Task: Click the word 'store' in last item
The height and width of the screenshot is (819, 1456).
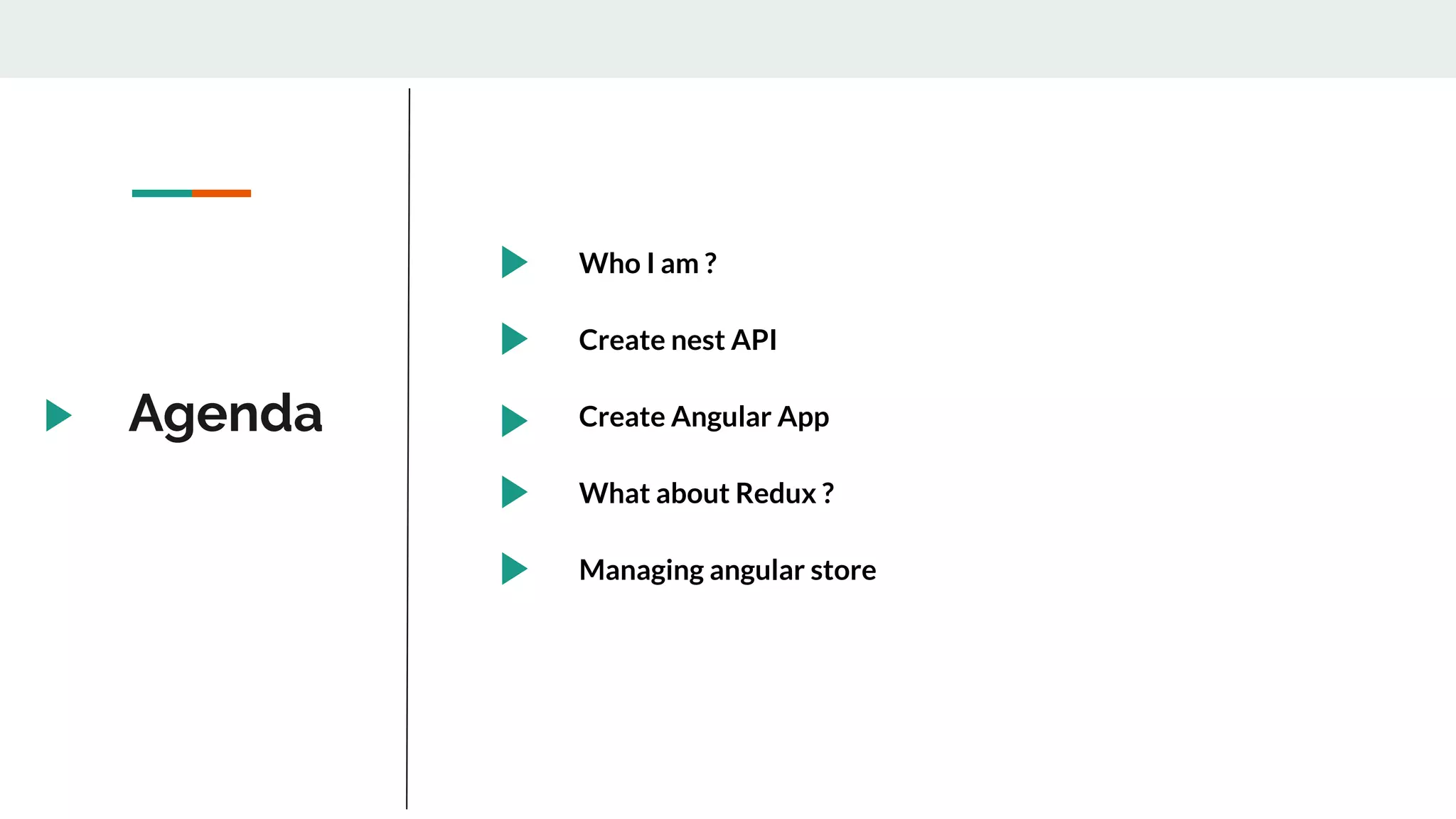Action: click(843, 570)
